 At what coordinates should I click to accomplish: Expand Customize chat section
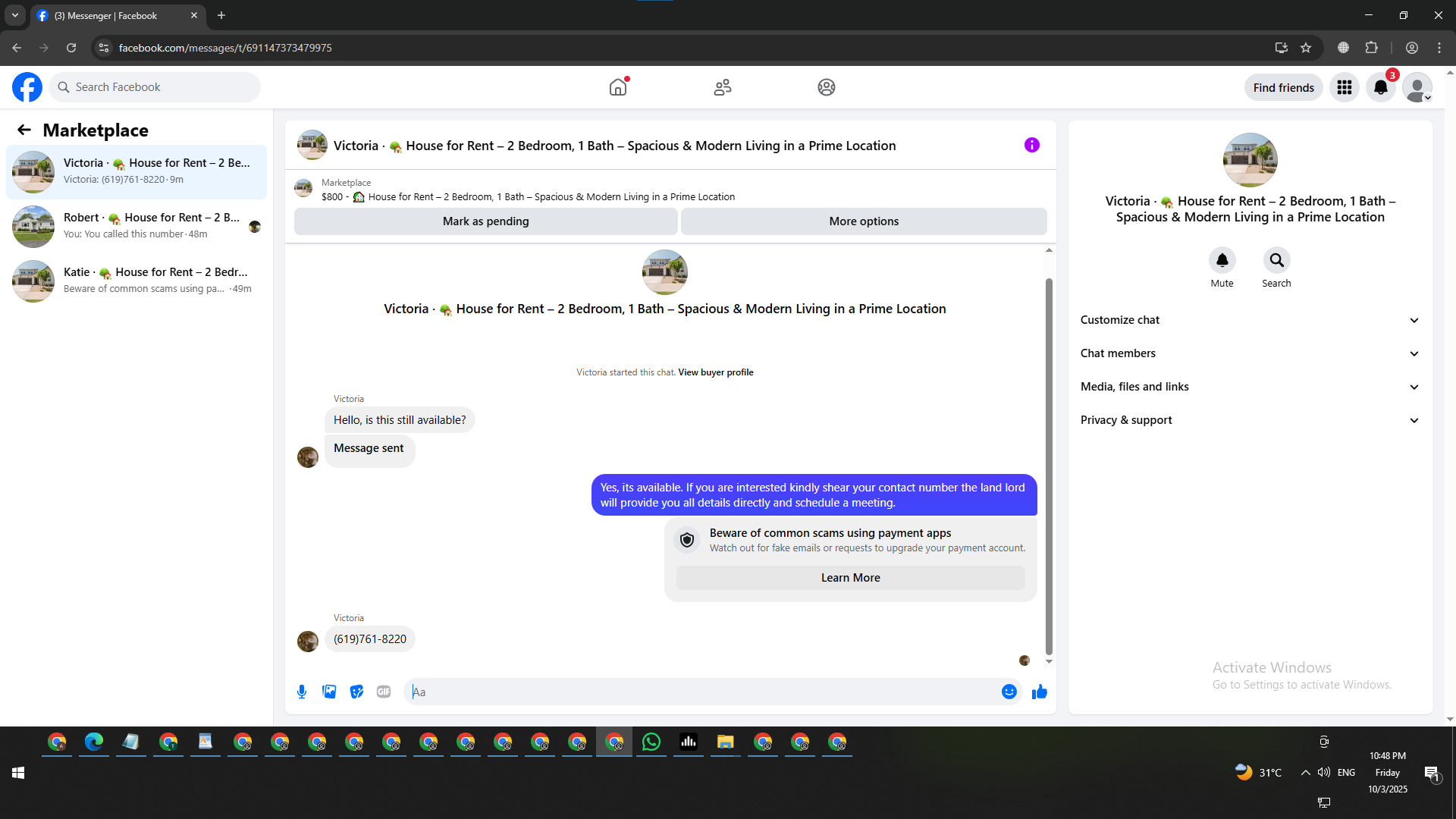1250,320
